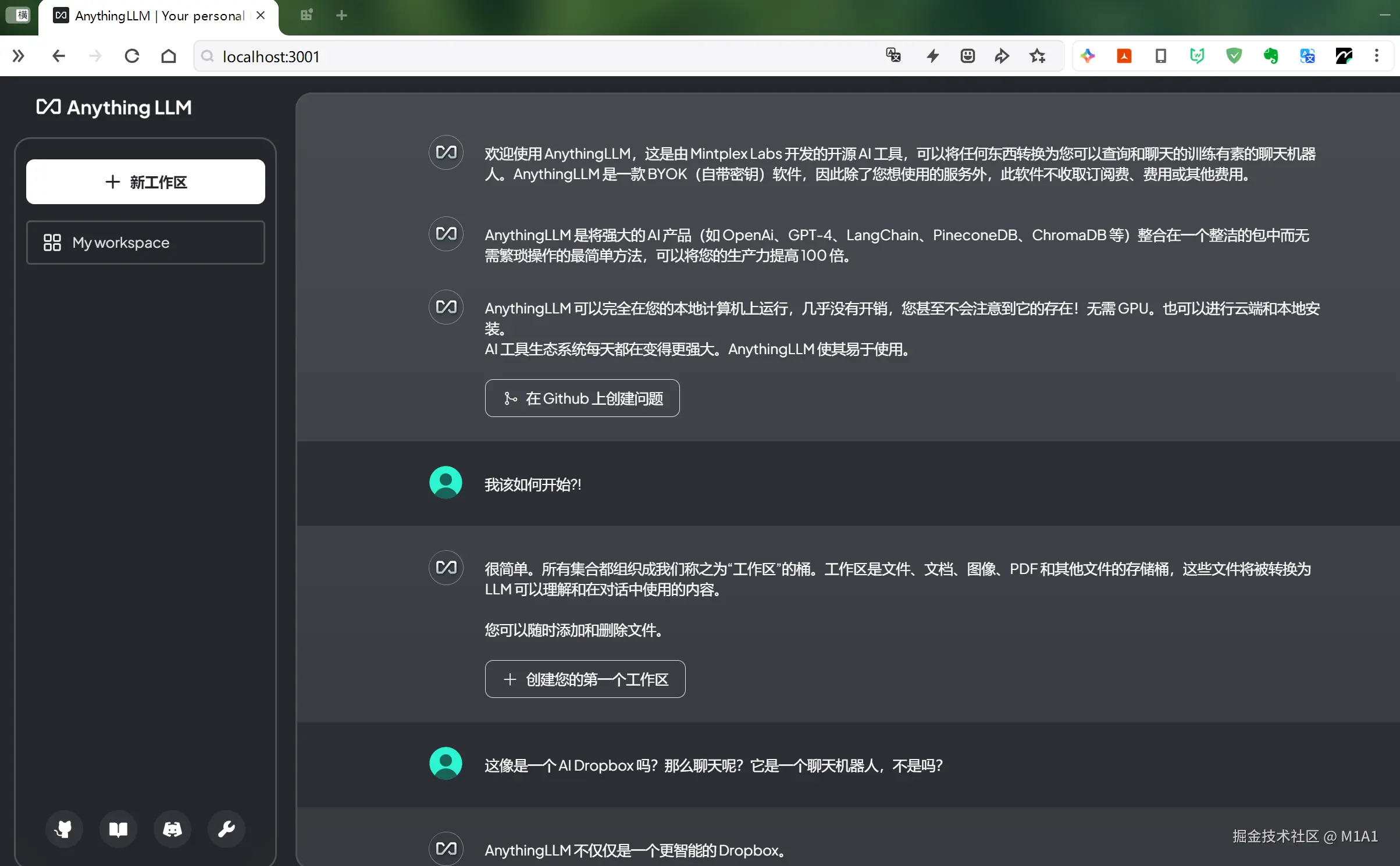Open the GitHub icon in sidebar footer
Viewport: 1400px width, 866px height.
point(64,829)
